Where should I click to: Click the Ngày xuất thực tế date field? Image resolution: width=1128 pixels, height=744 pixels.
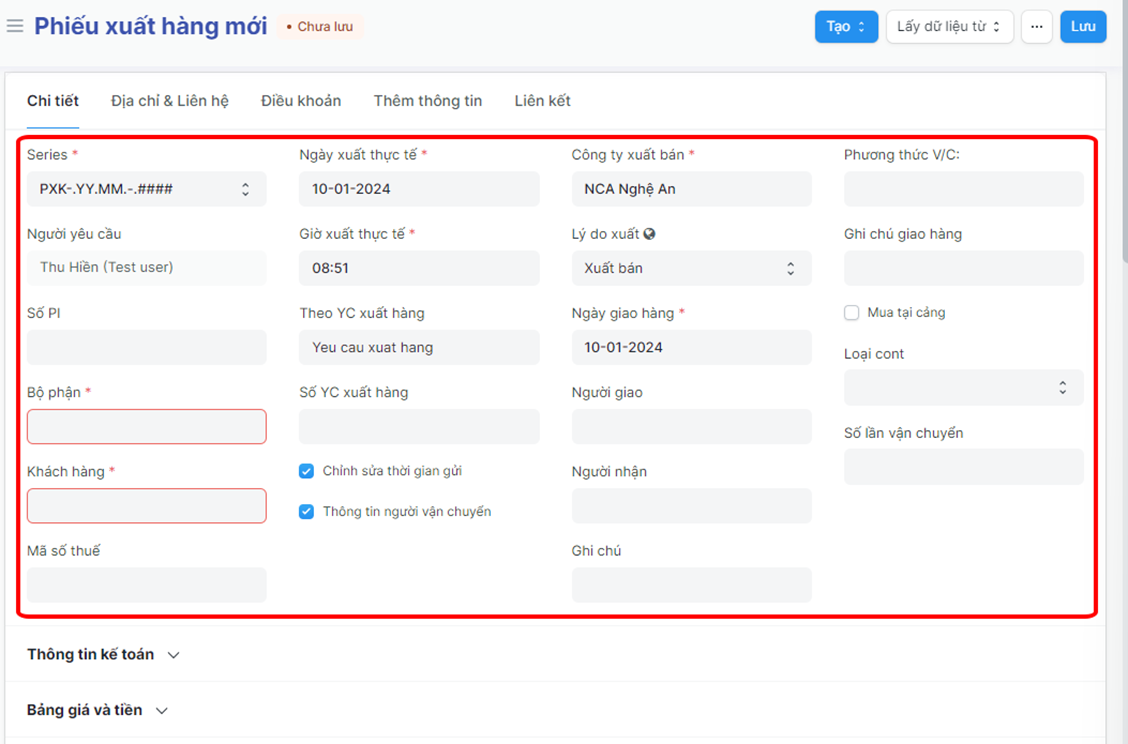[x=419, y=189]
